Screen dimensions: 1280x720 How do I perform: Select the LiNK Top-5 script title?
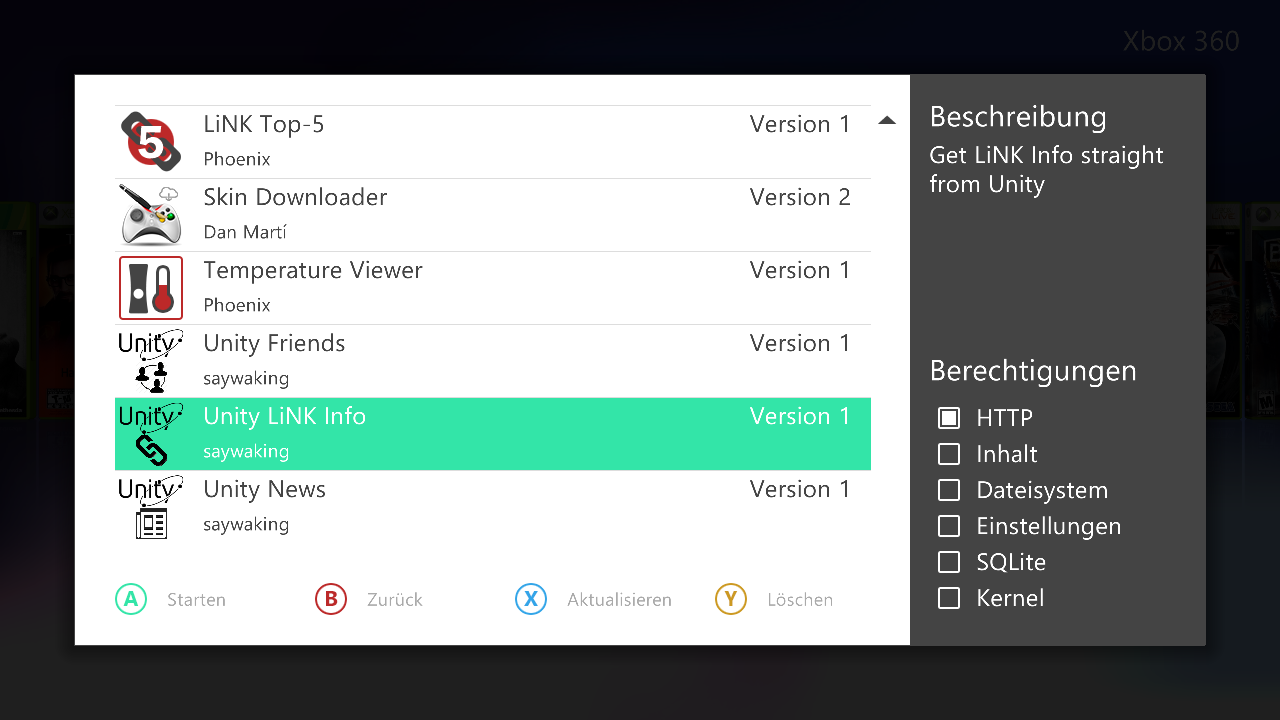click(264, 124)
